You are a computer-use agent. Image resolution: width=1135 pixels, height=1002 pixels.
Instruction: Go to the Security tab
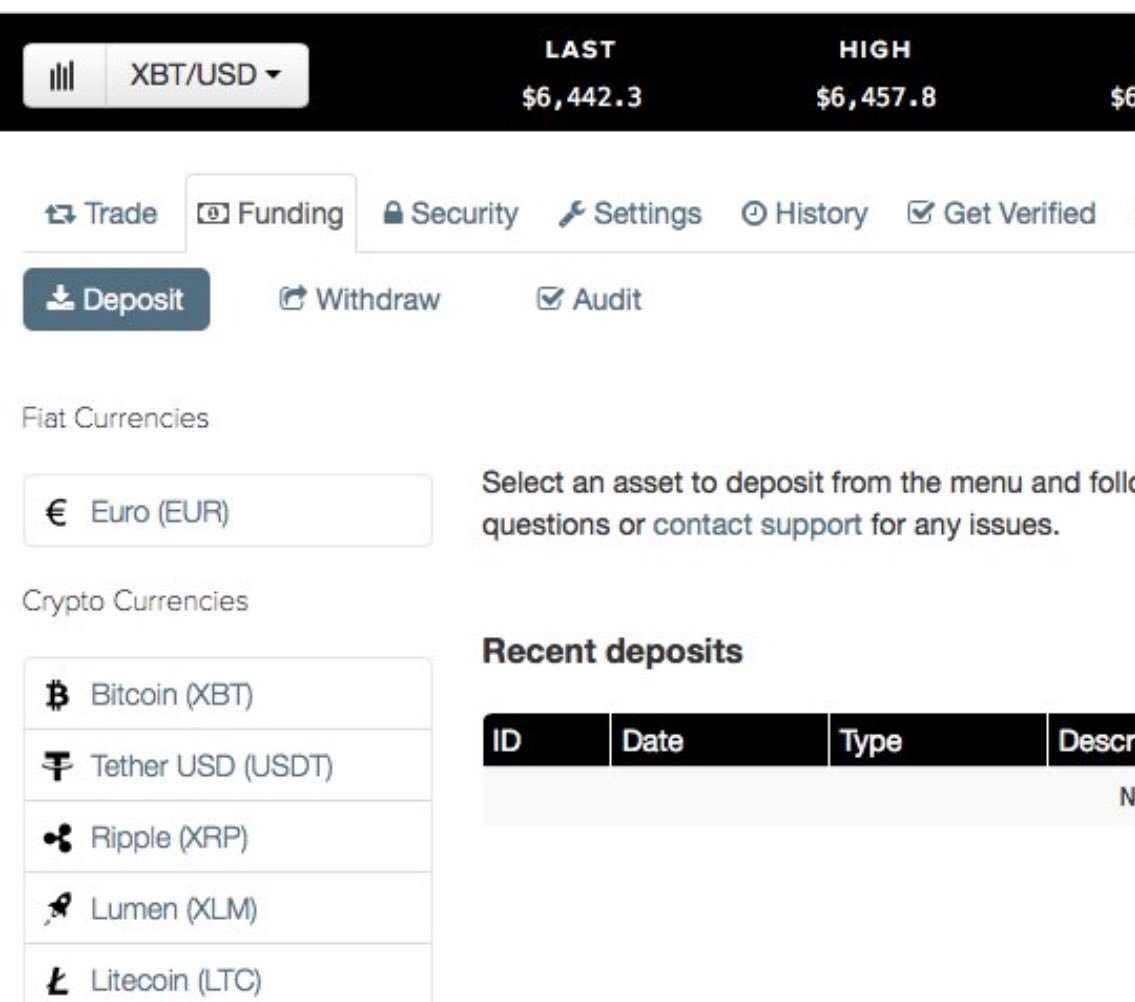[x=450, y=214]
